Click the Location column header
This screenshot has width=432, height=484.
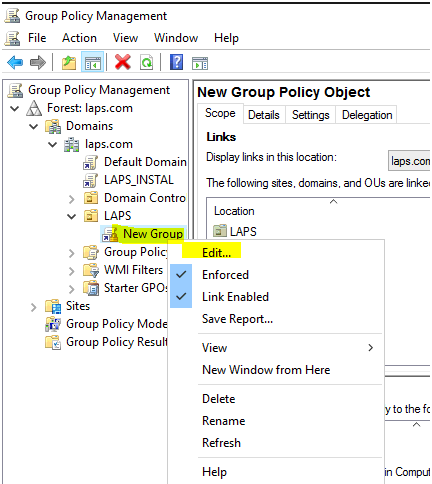234,211
